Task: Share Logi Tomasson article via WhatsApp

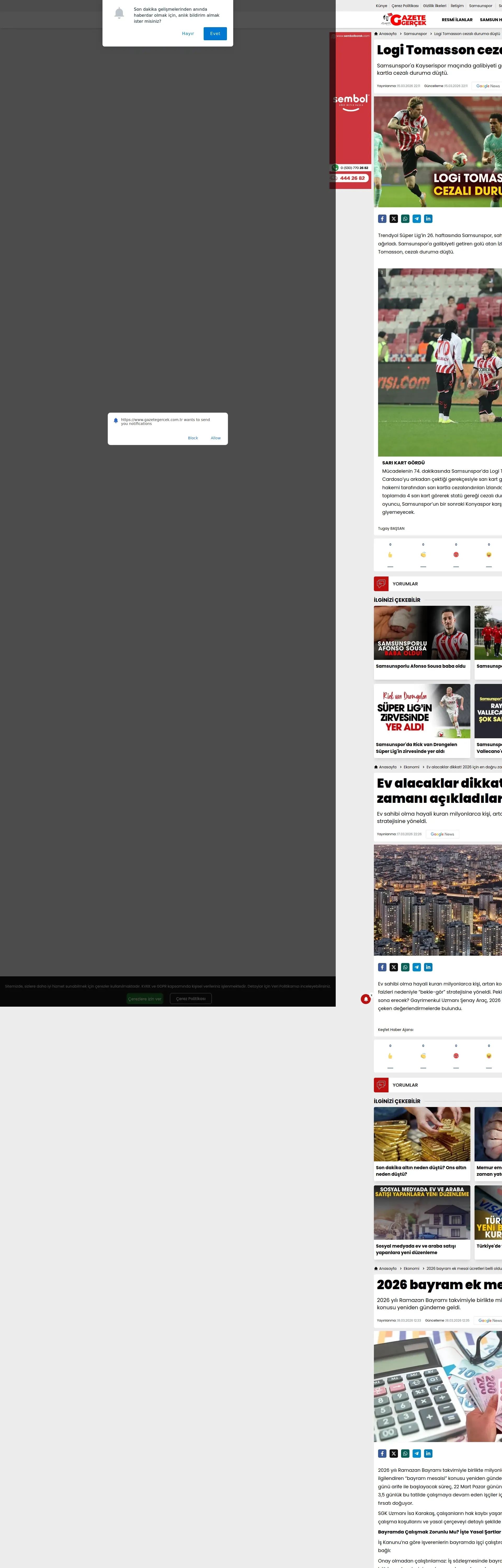Action: 405,218
